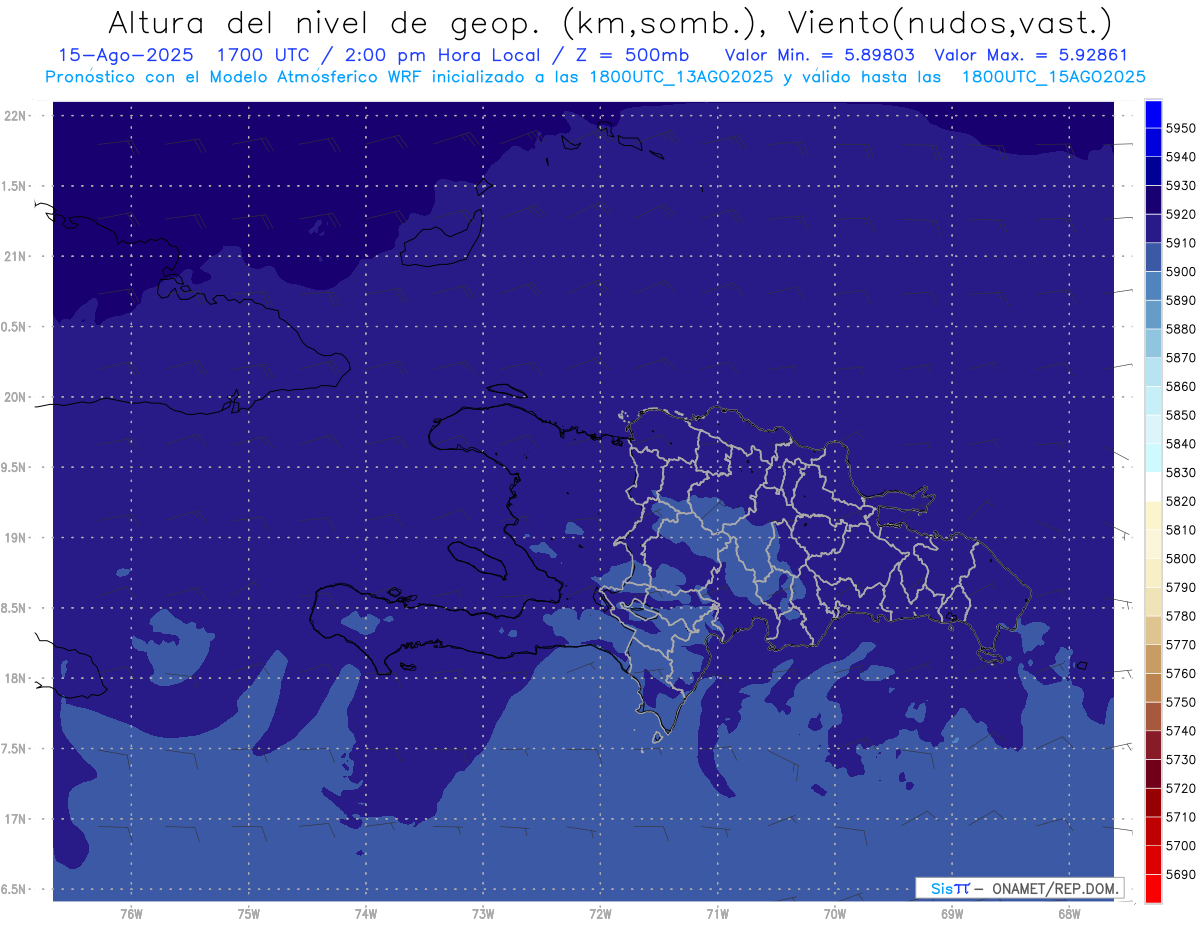This screenshot has height=927, width=1200.
Task: Click the '17N' latitude label
Action: click(x=15, y=819)
